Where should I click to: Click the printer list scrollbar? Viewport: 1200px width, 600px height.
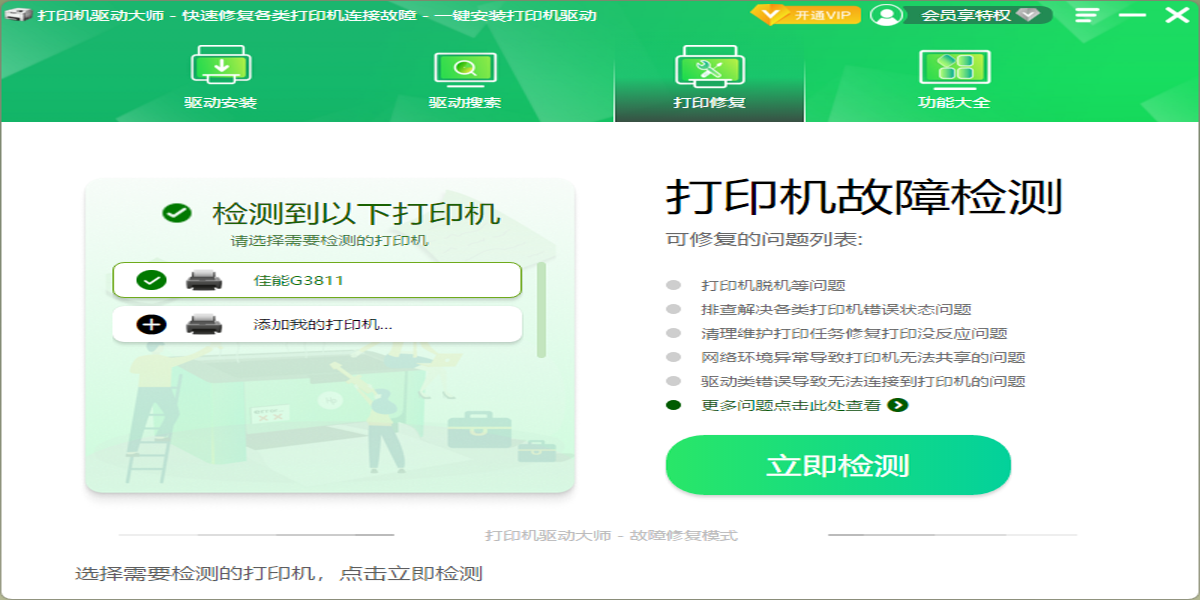pos(541,310)
